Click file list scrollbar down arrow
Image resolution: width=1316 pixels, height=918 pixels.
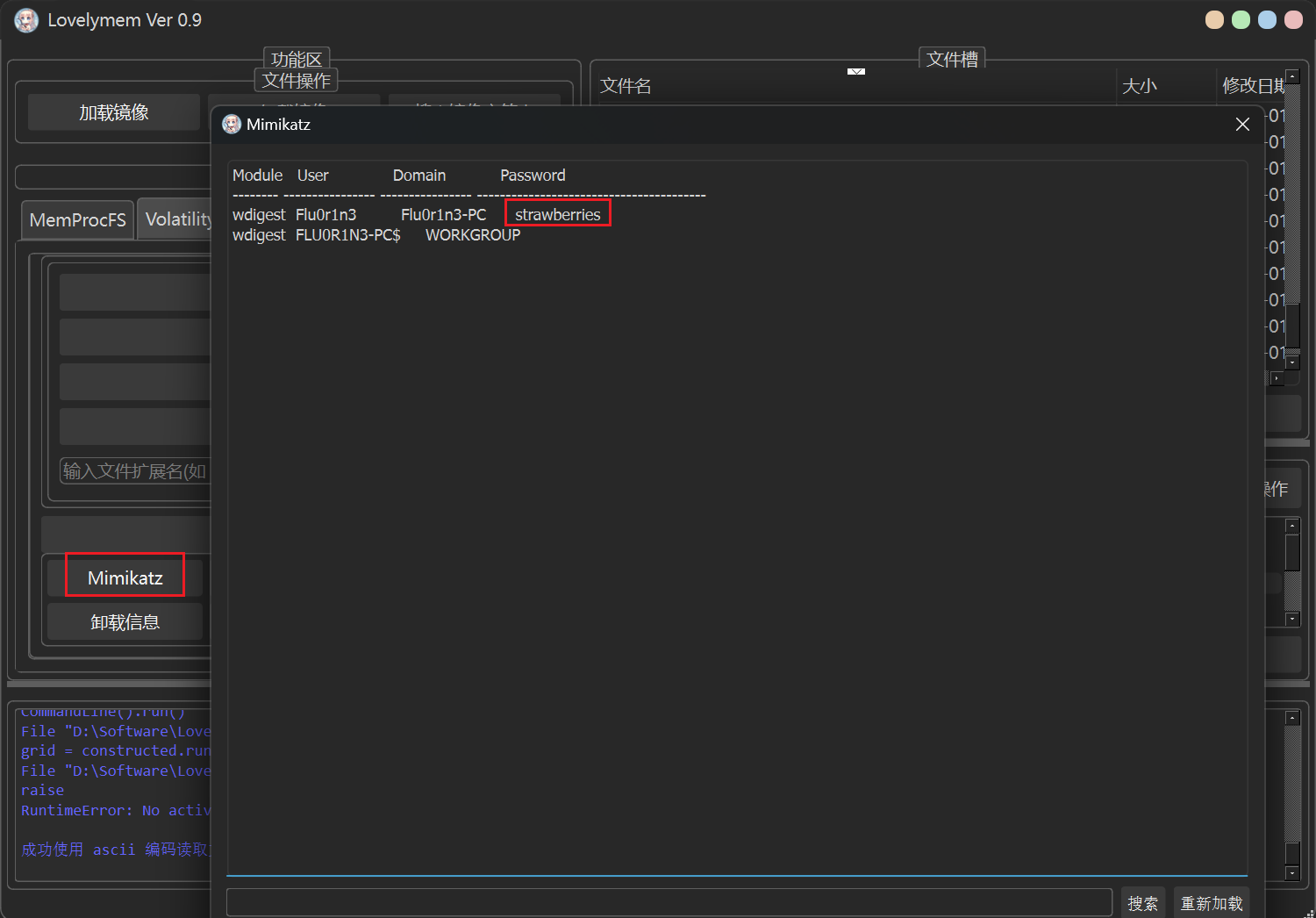(x=1292, y=362)
